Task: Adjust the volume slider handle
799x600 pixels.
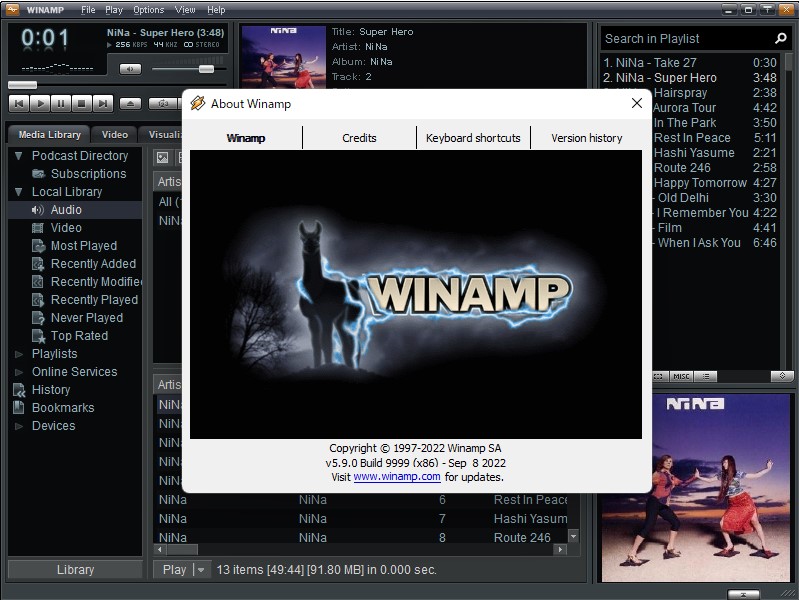Action: (206, 69)
